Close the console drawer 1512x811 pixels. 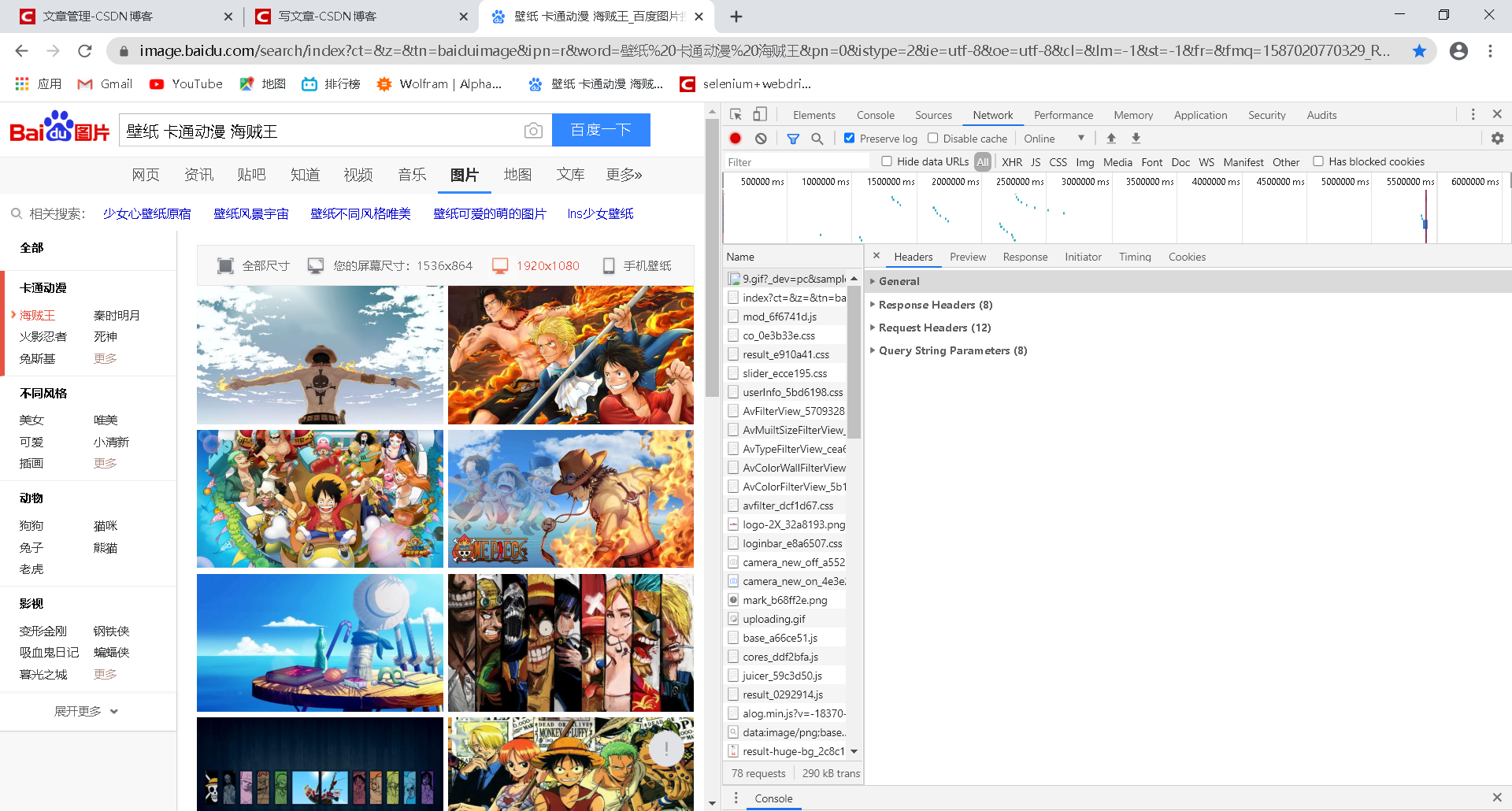click(x=1497, y=798)
